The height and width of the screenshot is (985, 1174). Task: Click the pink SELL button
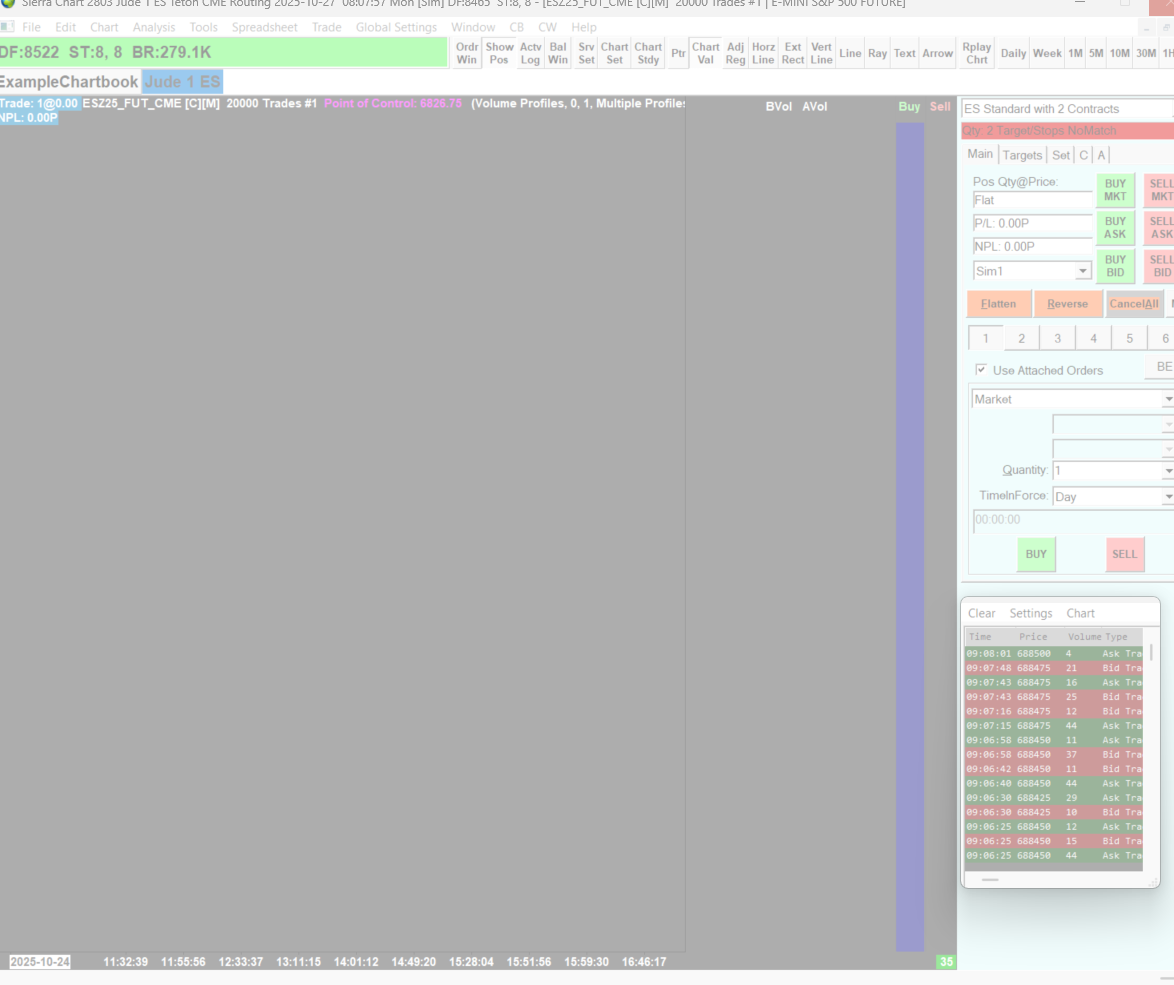tap(1125, 555)
